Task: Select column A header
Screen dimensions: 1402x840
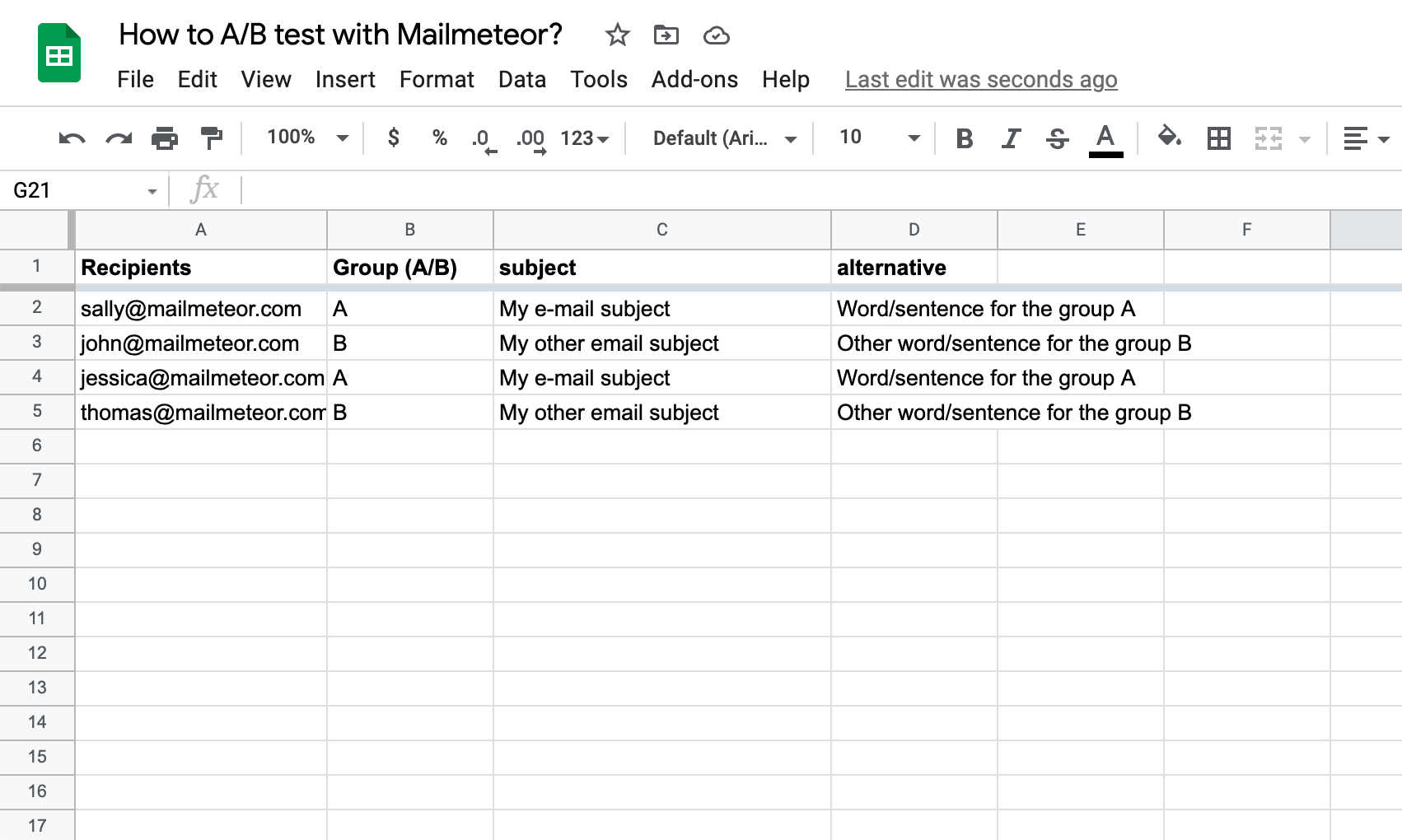Action: coord(201,230)
